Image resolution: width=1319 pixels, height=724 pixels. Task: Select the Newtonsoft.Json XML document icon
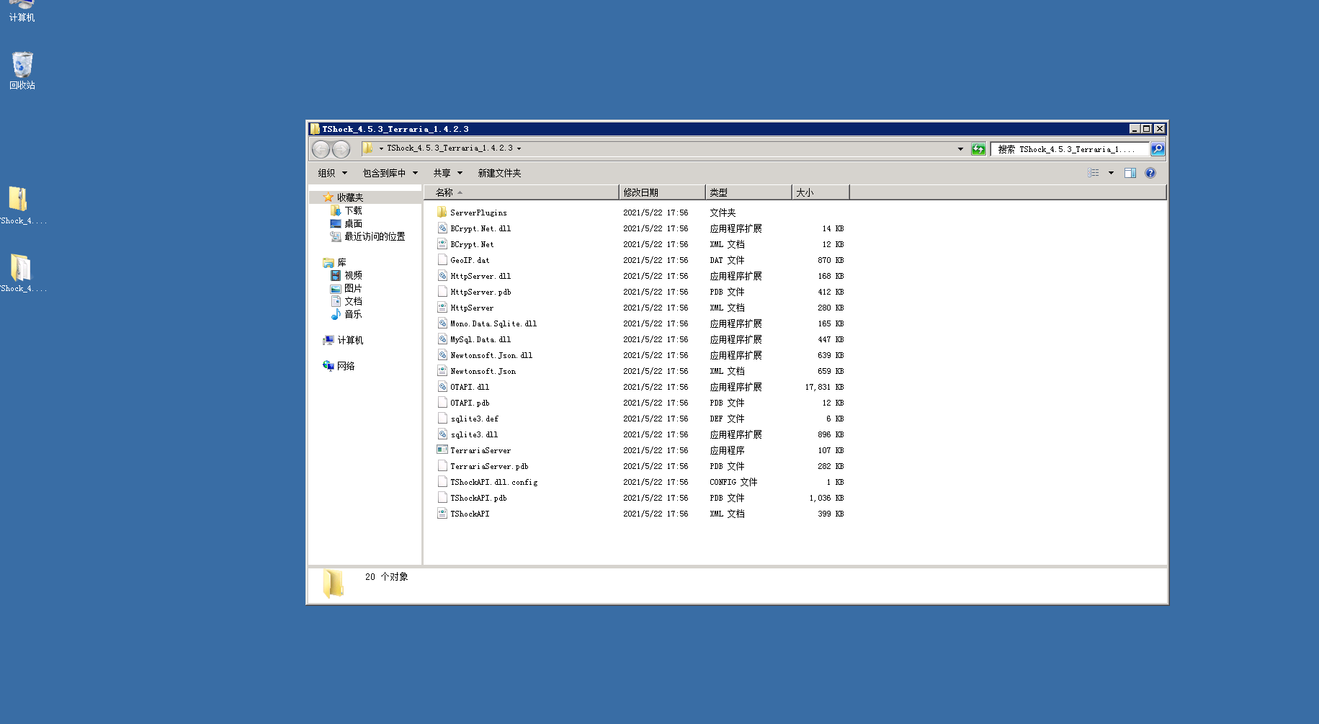click(442, 371)
